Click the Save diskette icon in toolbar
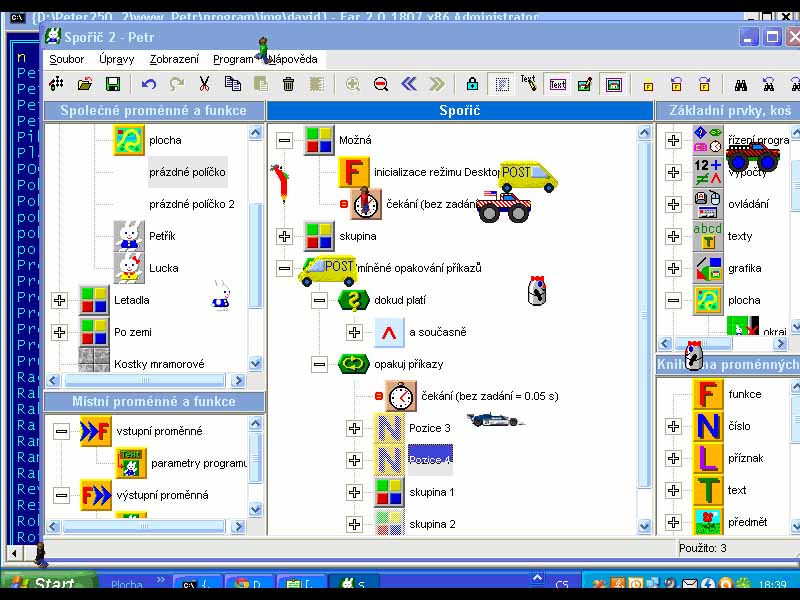 tap(112, 85)
